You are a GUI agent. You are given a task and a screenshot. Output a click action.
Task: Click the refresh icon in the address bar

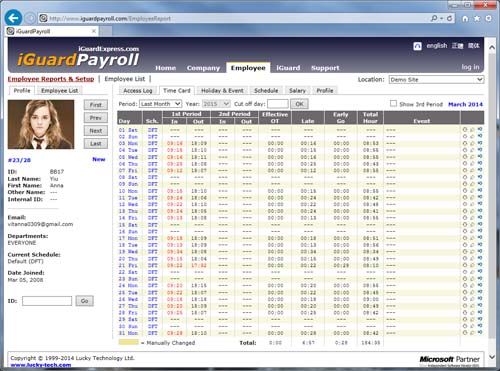449,18
